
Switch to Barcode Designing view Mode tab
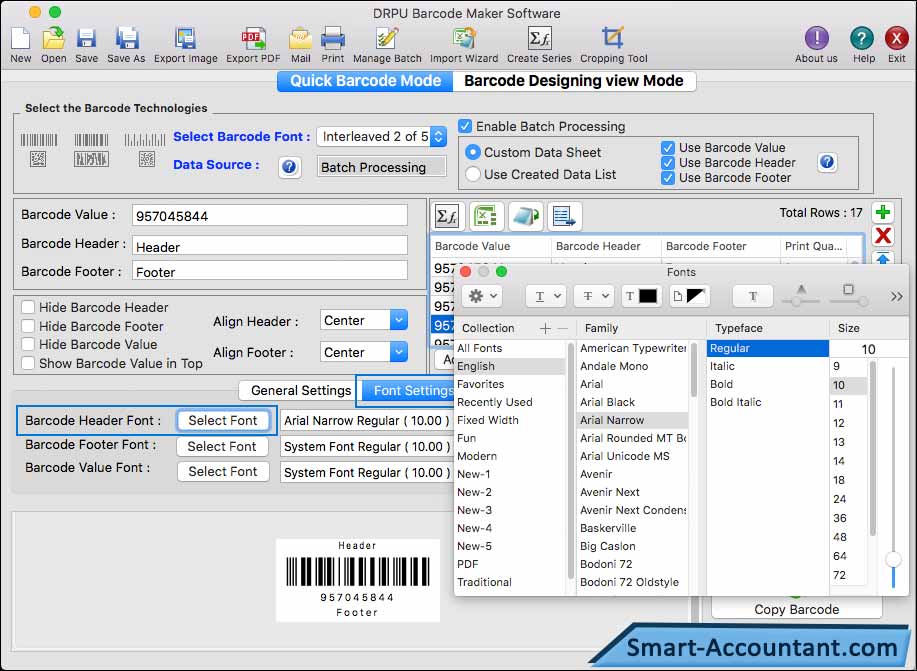(x=574, y=81)
